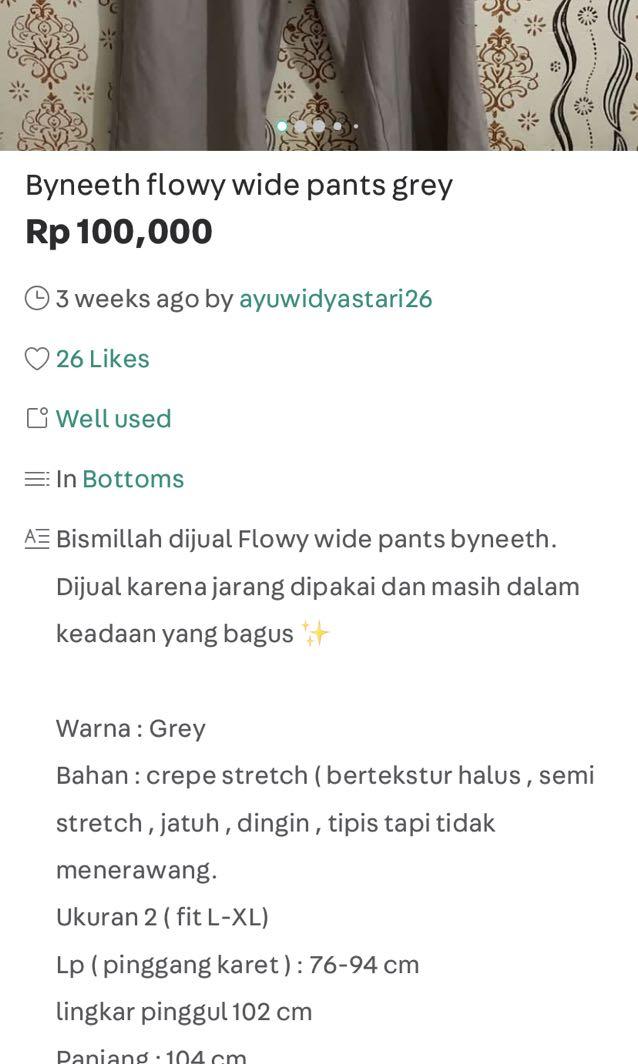Image resolution: width=638 pixels, height=1064 pixels.
Task: Select the third image carousel dot
Action: (319, 126)
